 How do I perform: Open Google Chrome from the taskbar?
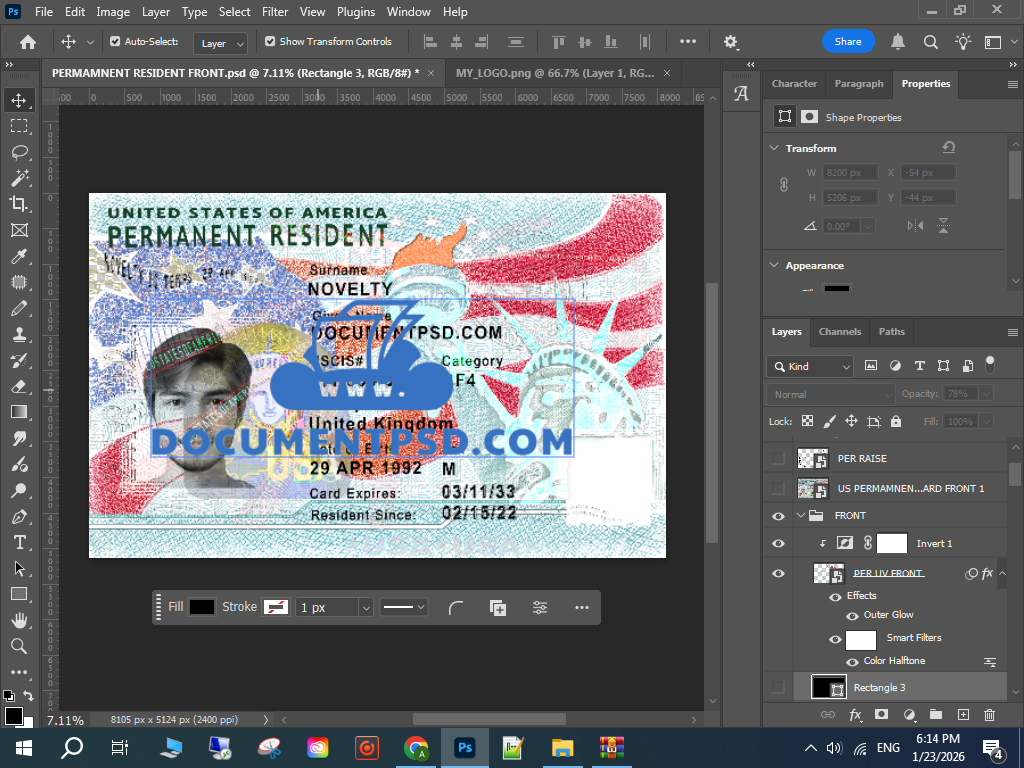[x=416, y=747]
